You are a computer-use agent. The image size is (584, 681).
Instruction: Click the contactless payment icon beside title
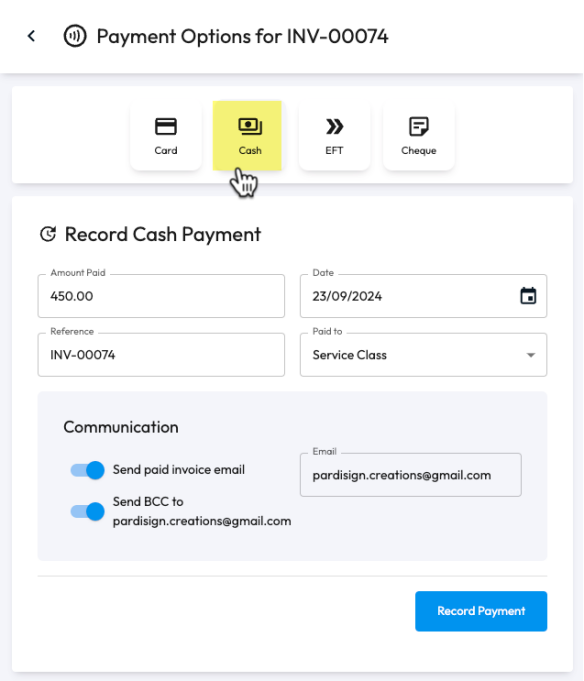75,36
